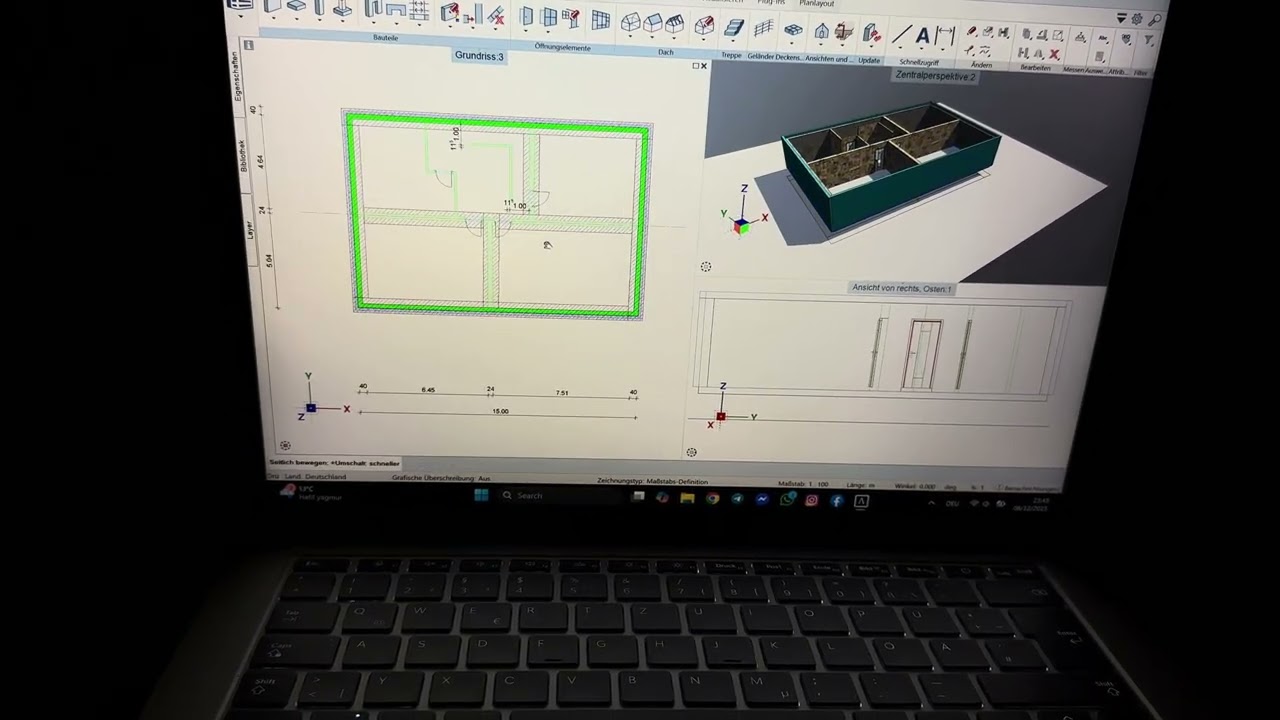
Task: Click the filter funnel icon
Action: click(x=1149, y=41)
